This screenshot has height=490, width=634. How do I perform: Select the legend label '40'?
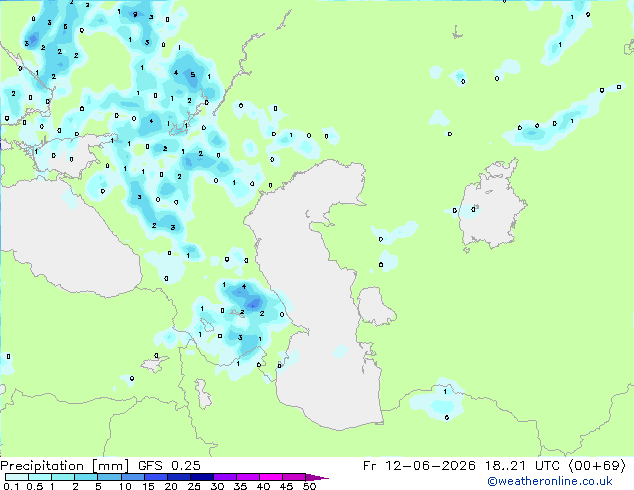(263, 486)
